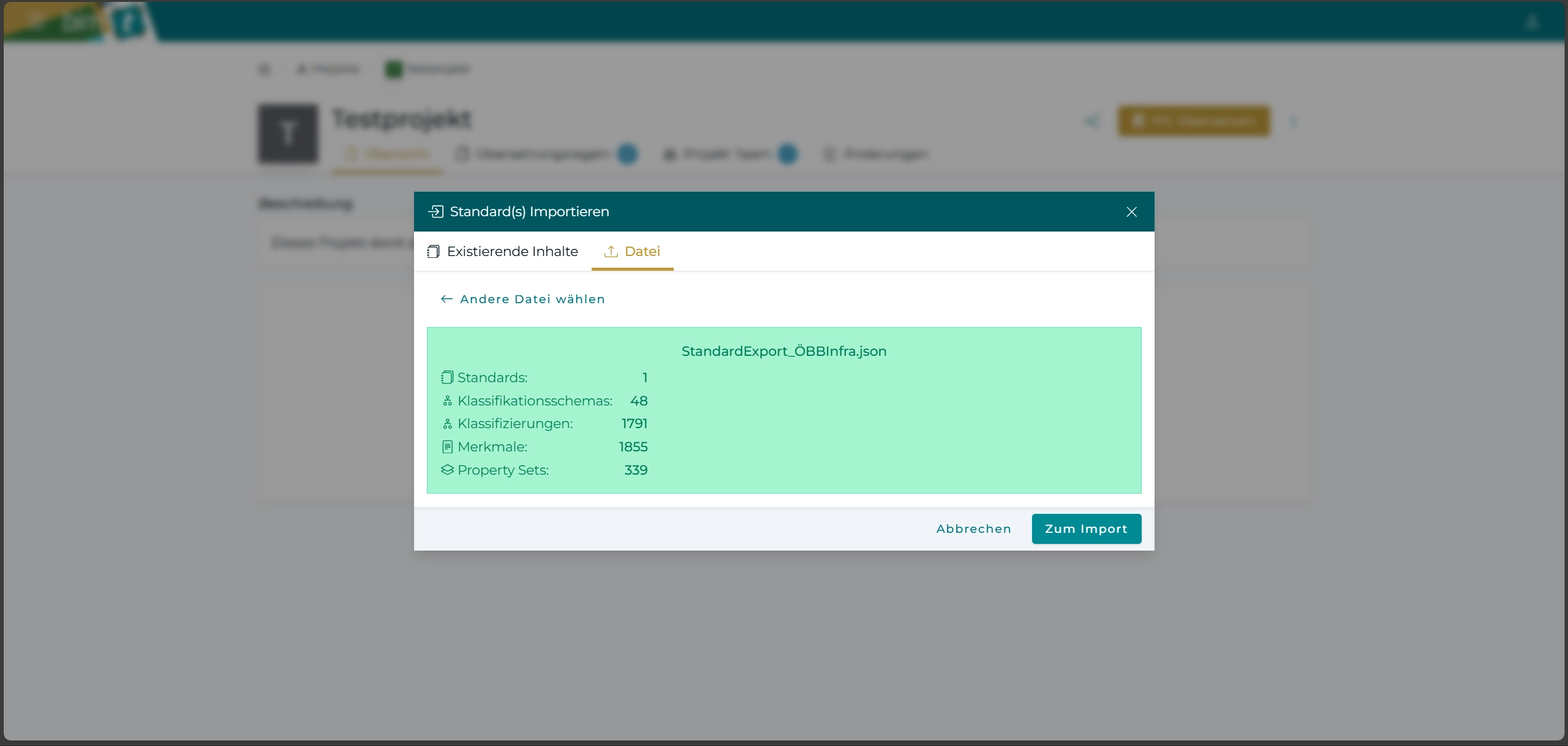Cancel the import via Abbrechen
1568x746 pixels.
tap(973, 529)
